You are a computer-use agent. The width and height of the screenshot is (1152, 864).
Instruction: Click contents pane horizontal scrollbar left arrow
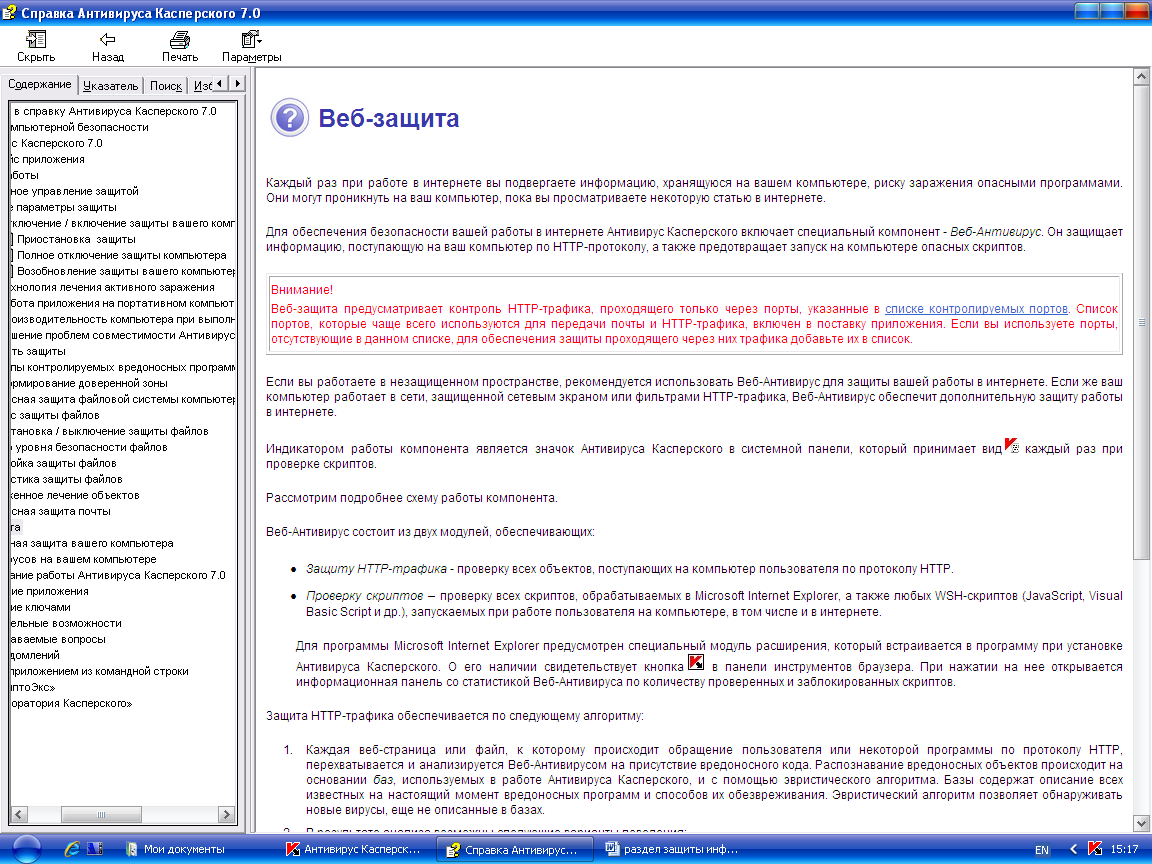pos(19,814)
